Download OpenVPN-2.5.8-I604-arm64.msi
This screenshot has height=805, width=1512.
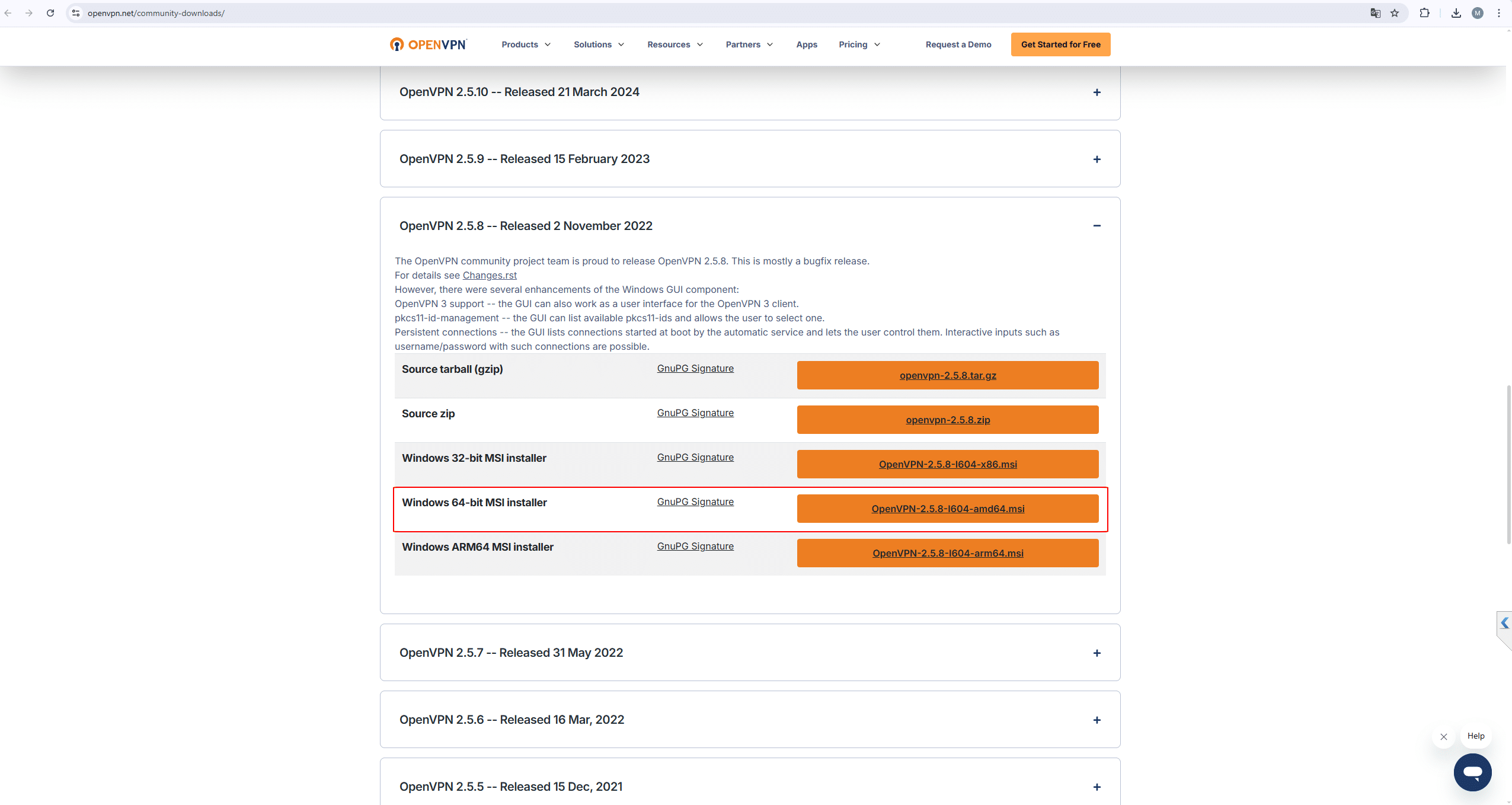coord(948,553)
